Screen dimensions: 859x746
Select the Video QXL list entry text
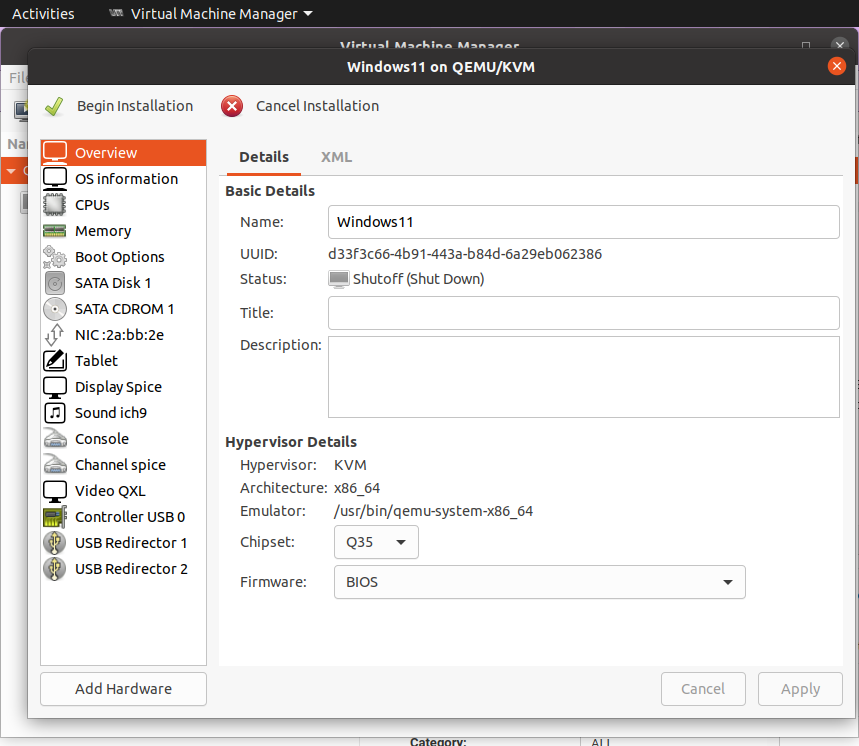pos(110,491)
